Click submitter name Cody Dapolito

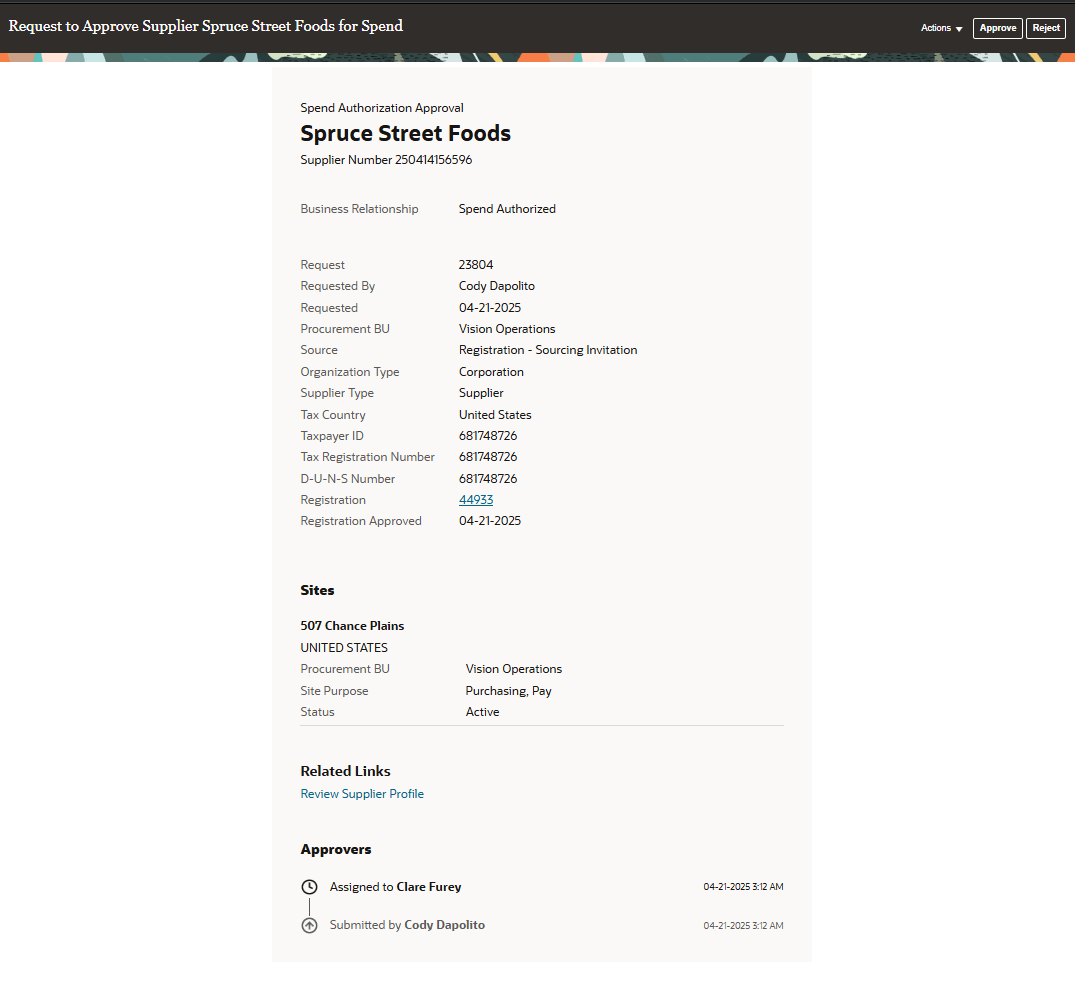pyautogui.click(x=444, y=924)
